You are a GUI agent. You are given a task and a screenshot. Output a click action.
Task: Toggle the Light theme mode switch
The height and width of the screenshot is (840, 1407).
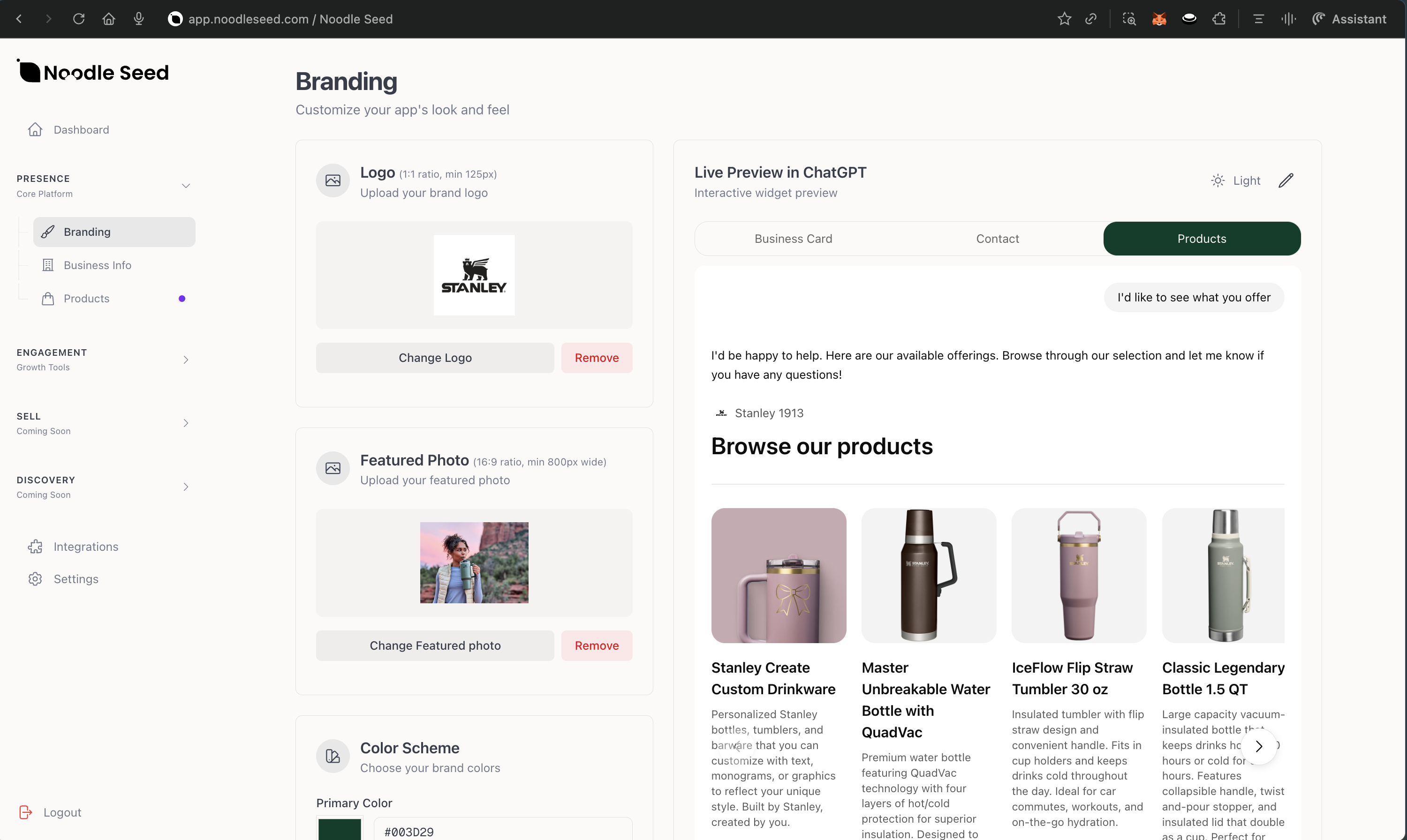(x=1236, y=180)
